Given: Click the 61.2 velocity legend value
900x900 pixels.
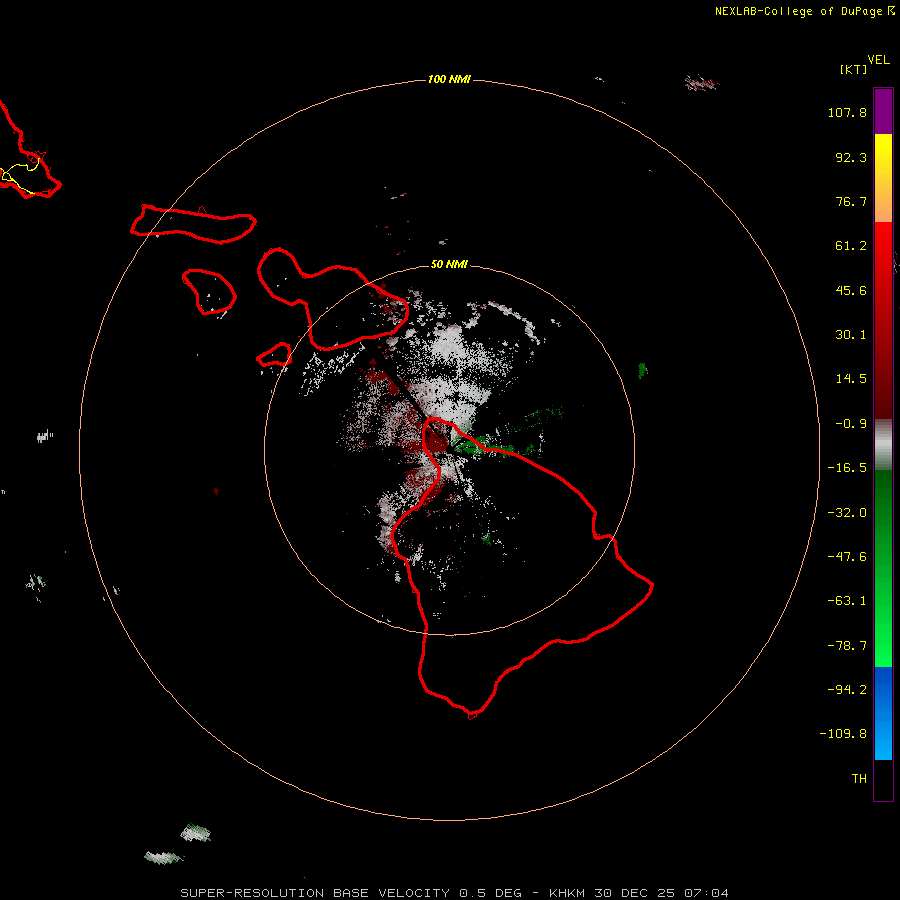Looking at the screenshot, I should (851, 246).
